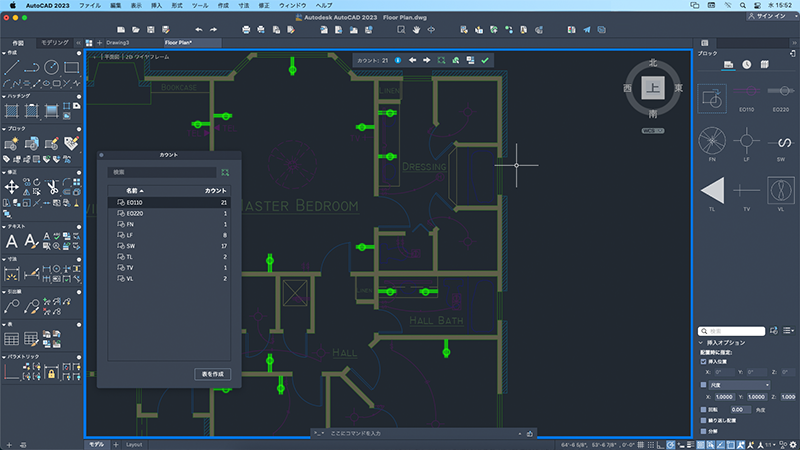
Task: Open the 表示 menu
Action: [136, 5]
